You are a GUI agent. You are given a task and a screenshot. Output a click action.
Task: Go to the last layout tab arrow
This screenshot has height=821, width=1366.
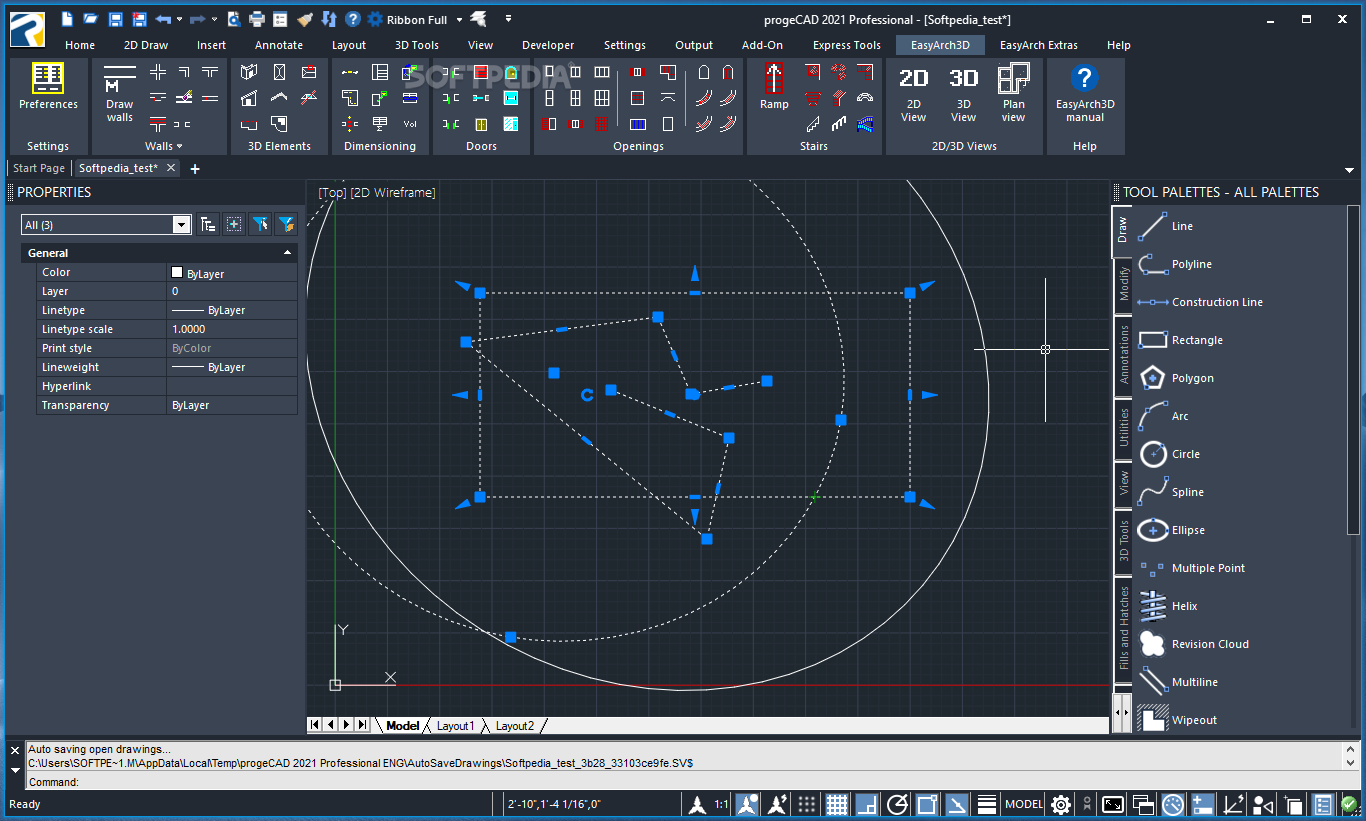click(x=362, y=725)
